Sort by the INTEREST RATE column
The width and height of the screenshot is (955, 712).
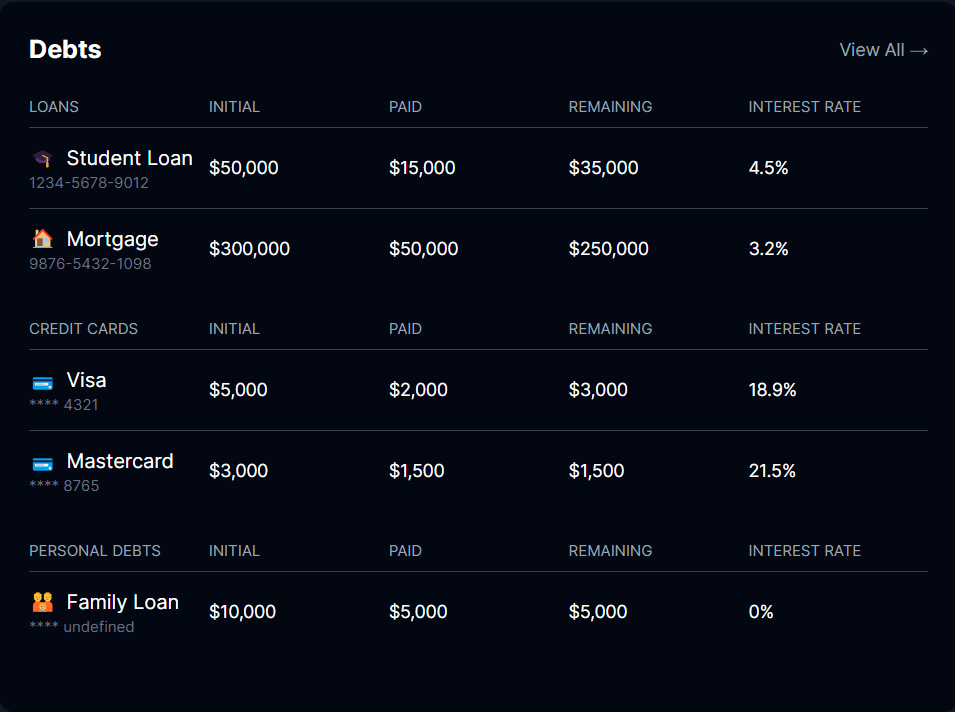tap(805, 107)
